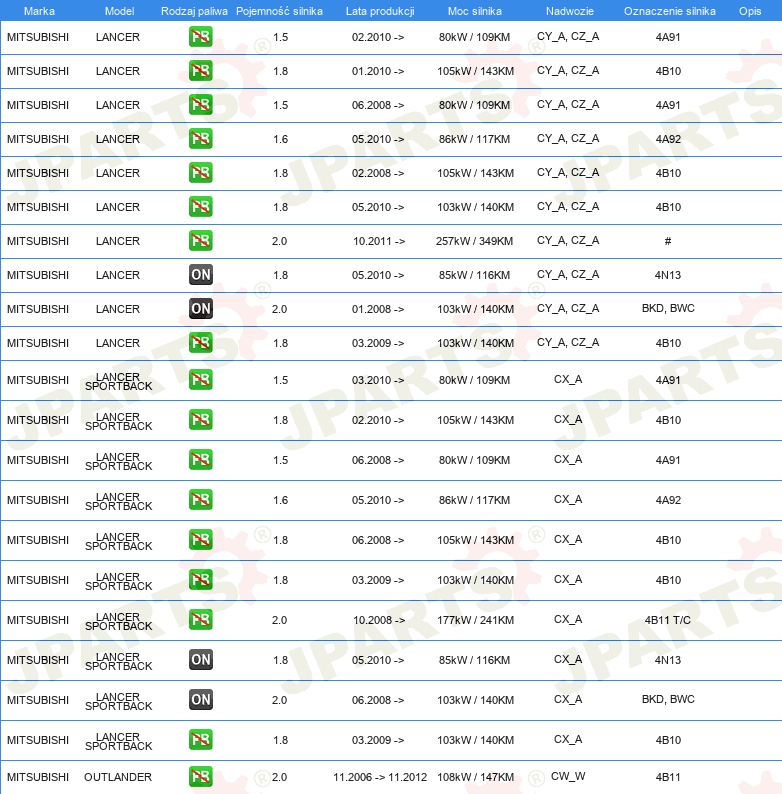Select the Rodzaj paliwa column header
Viewport: 782px width, 794px height.
(x=194, y=11)
